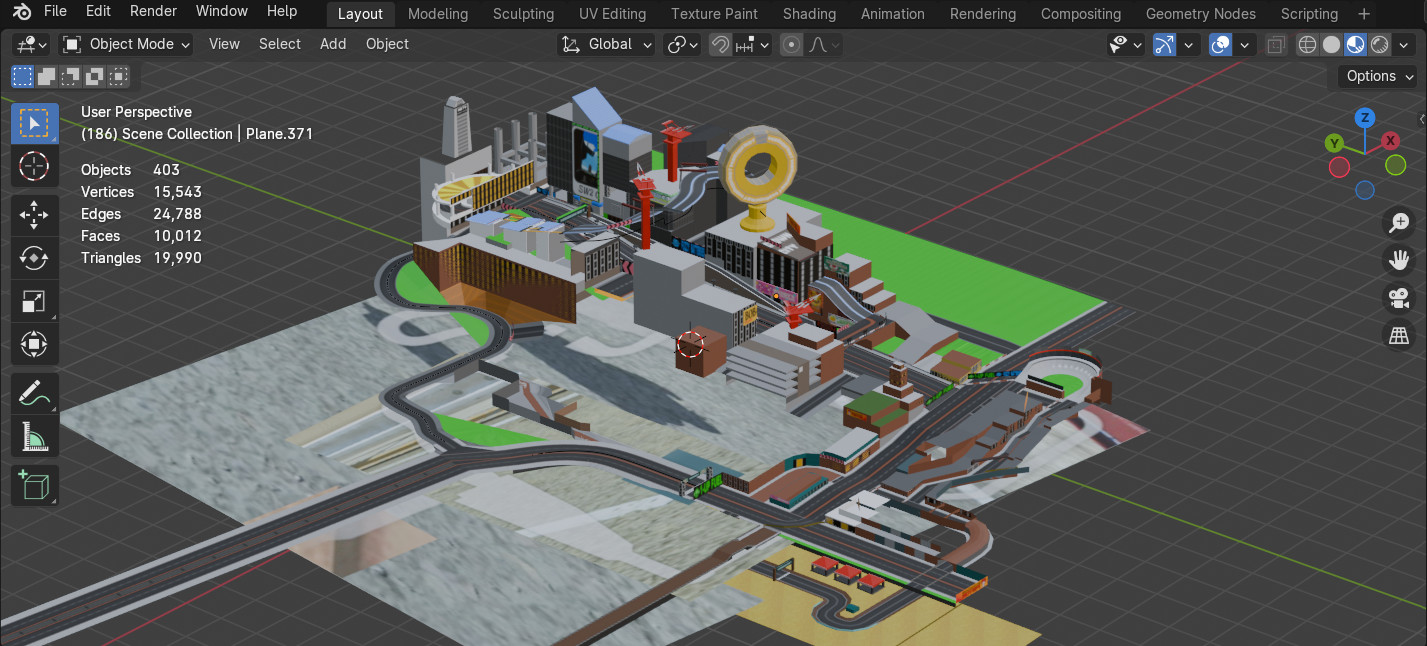1427x646 pixels.
Task: Pick the Measure tool
Action: 34,437
